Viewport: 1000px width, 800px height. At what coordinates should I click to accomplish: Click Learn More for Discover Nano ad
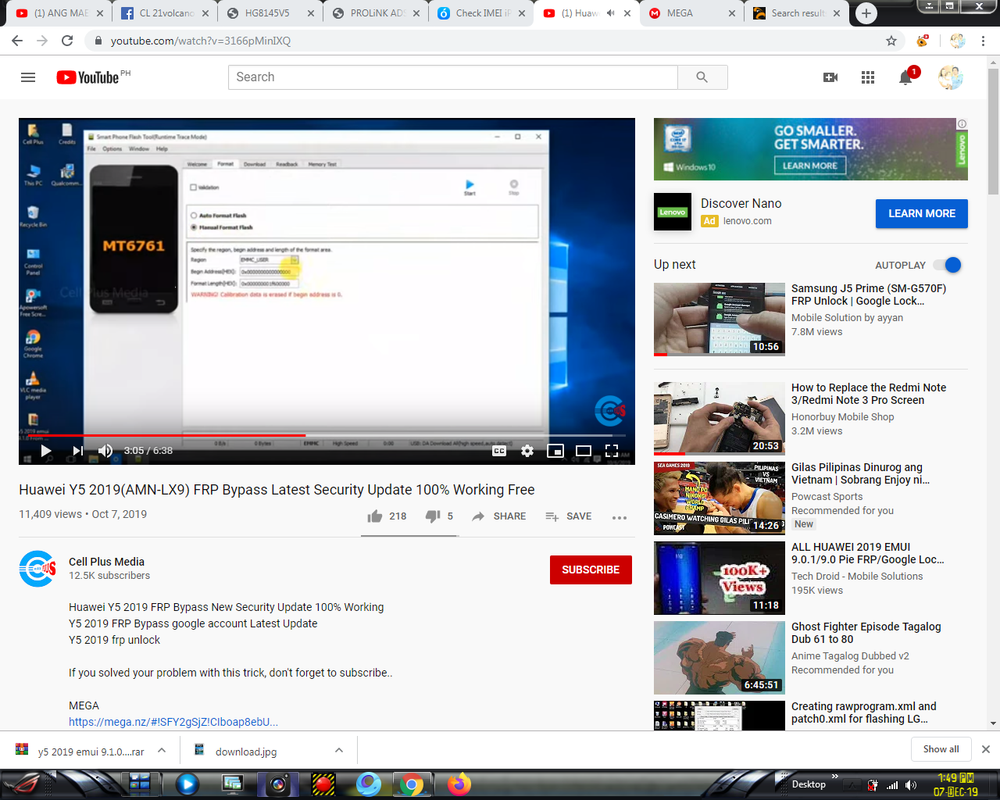[x=922, y=213]
